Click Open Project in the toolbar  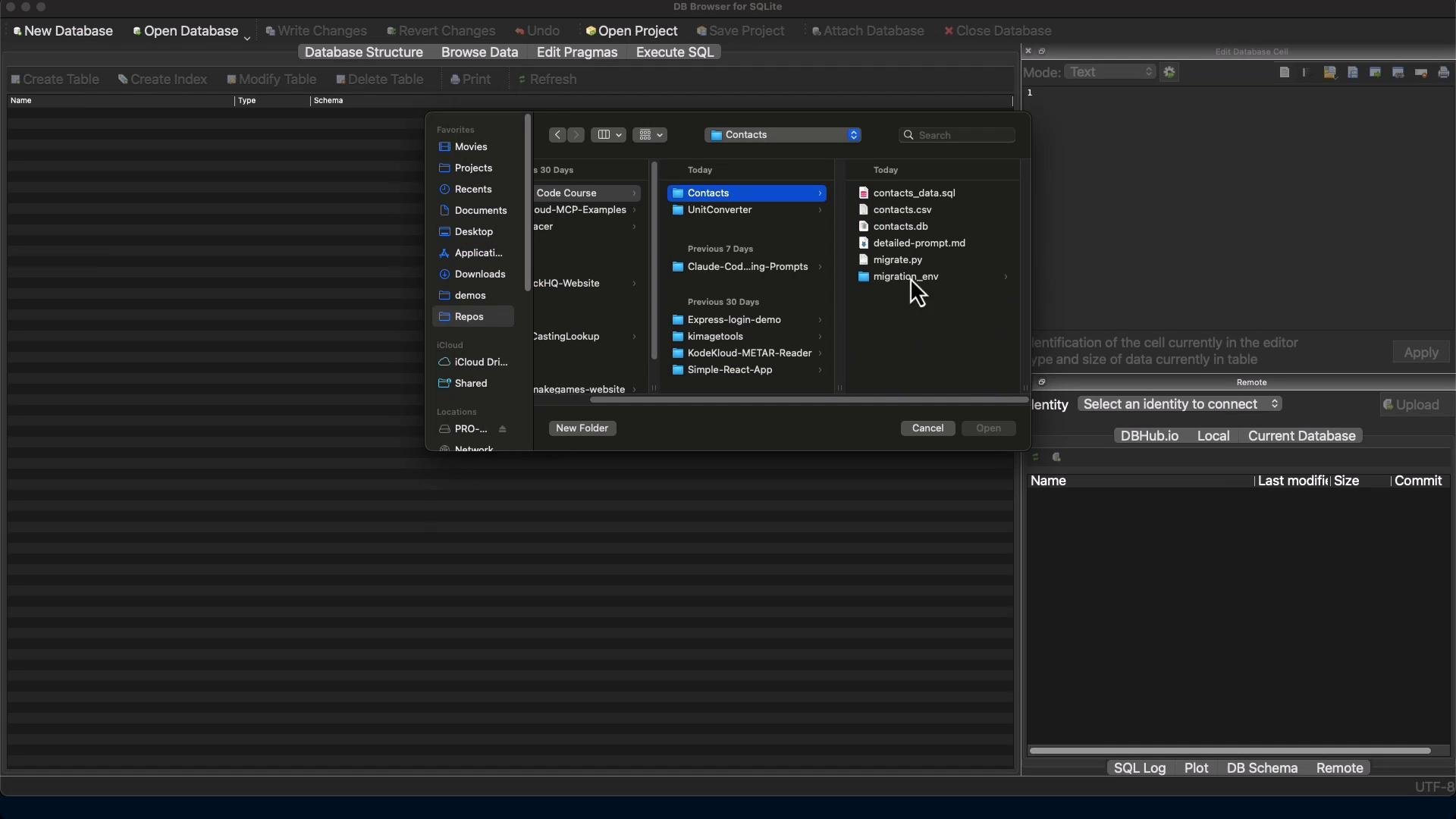click(x=632, y=31)
